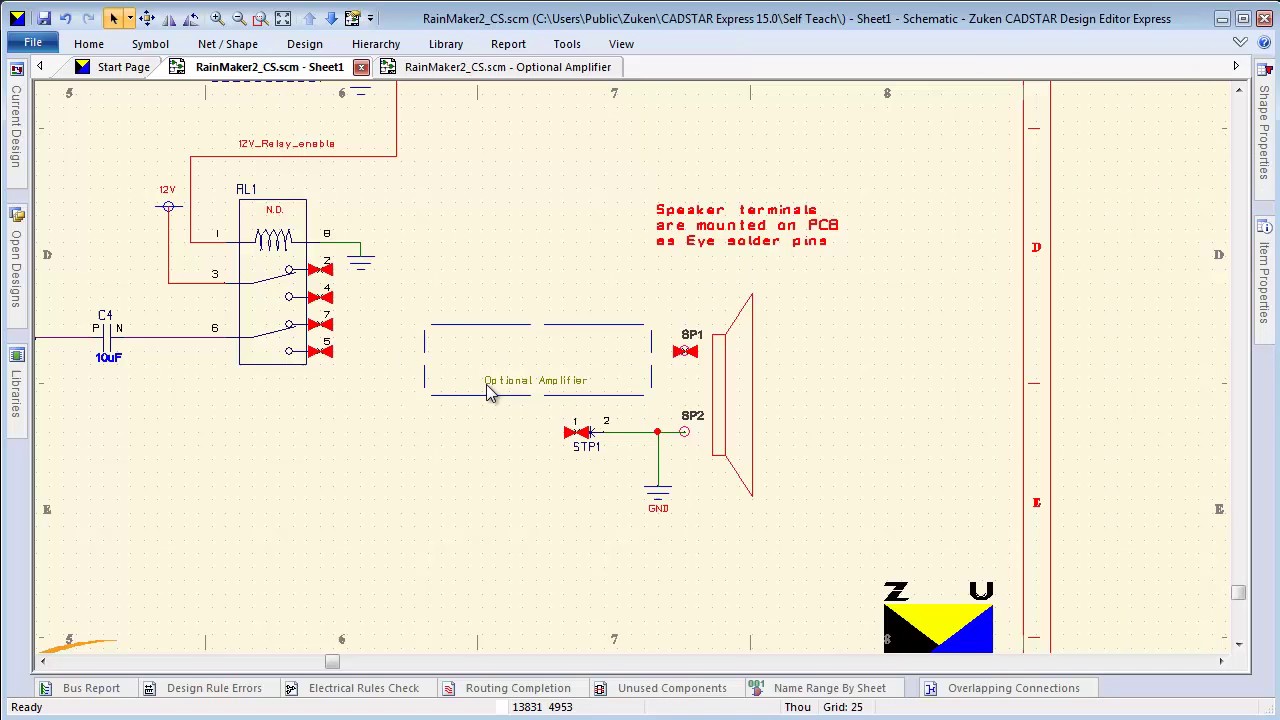Viewport: 1280px width, 720px height.
Task: Click the Help question mark icon
Action: pyautogui.click(x=1263, y=43)
